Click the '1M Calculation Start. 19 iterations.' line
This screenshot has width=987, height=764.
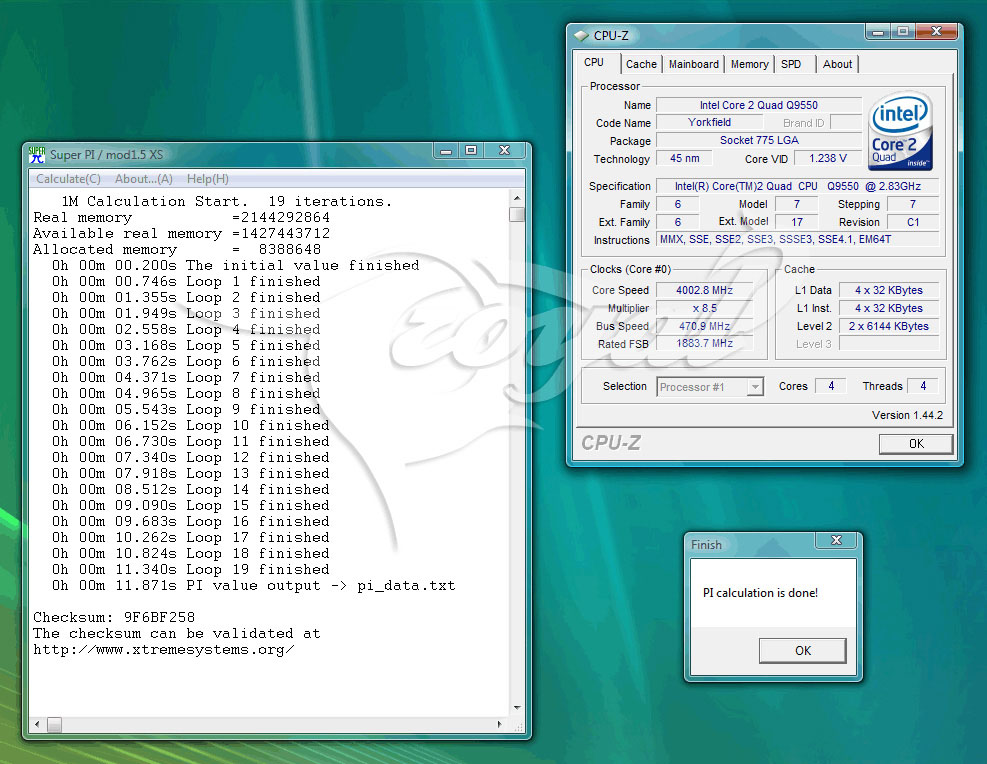[x=227, y=201]
